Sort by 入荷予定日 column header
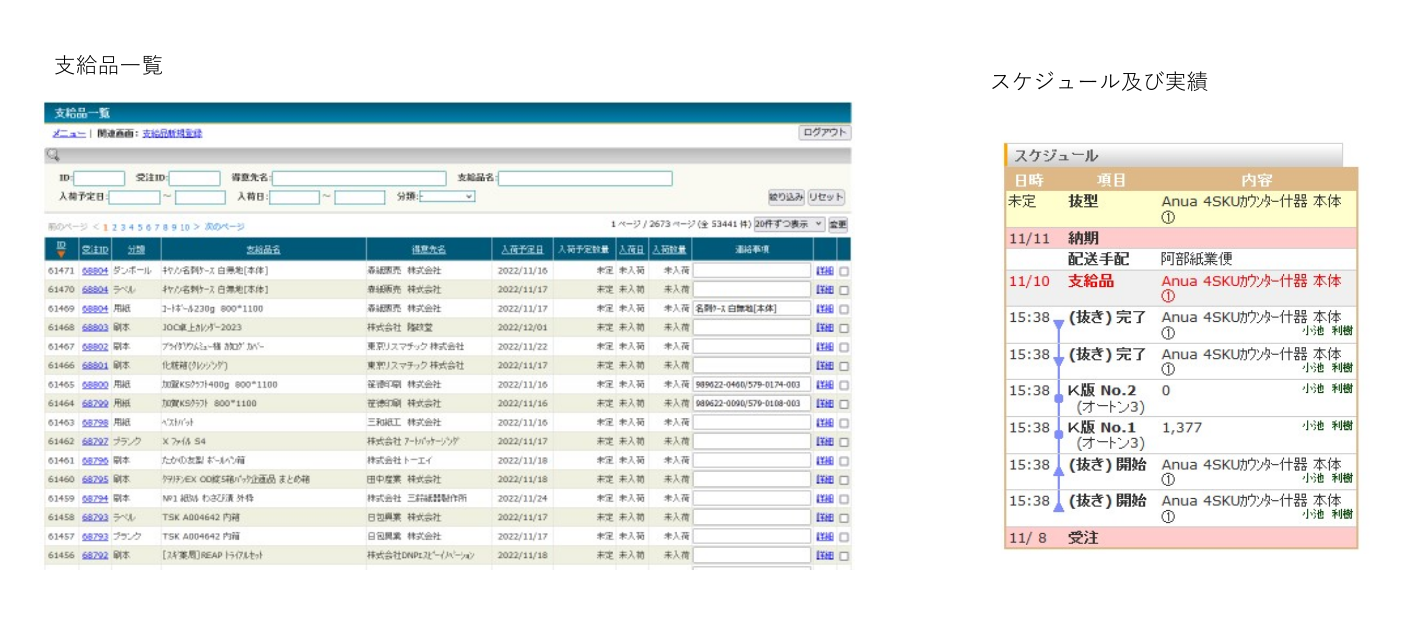 pos(523,249)
